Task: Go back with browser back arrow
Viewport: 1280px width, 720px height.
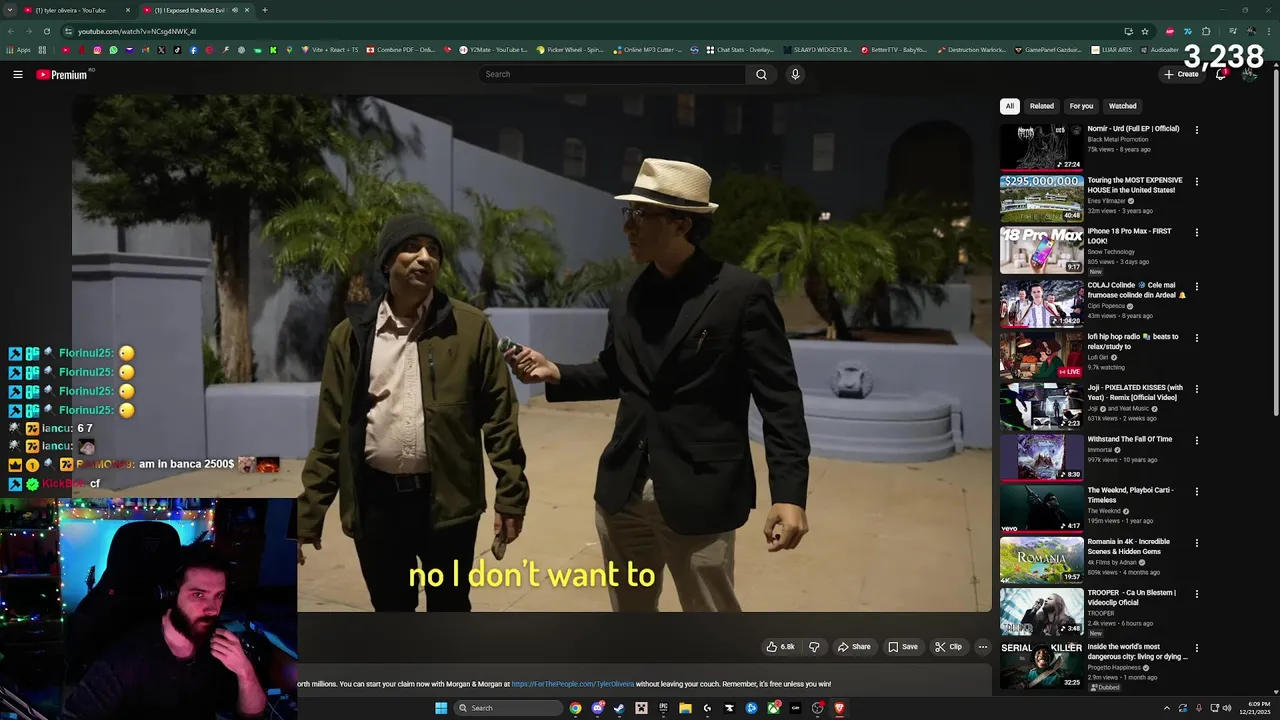Action: (x=10, y=31)
